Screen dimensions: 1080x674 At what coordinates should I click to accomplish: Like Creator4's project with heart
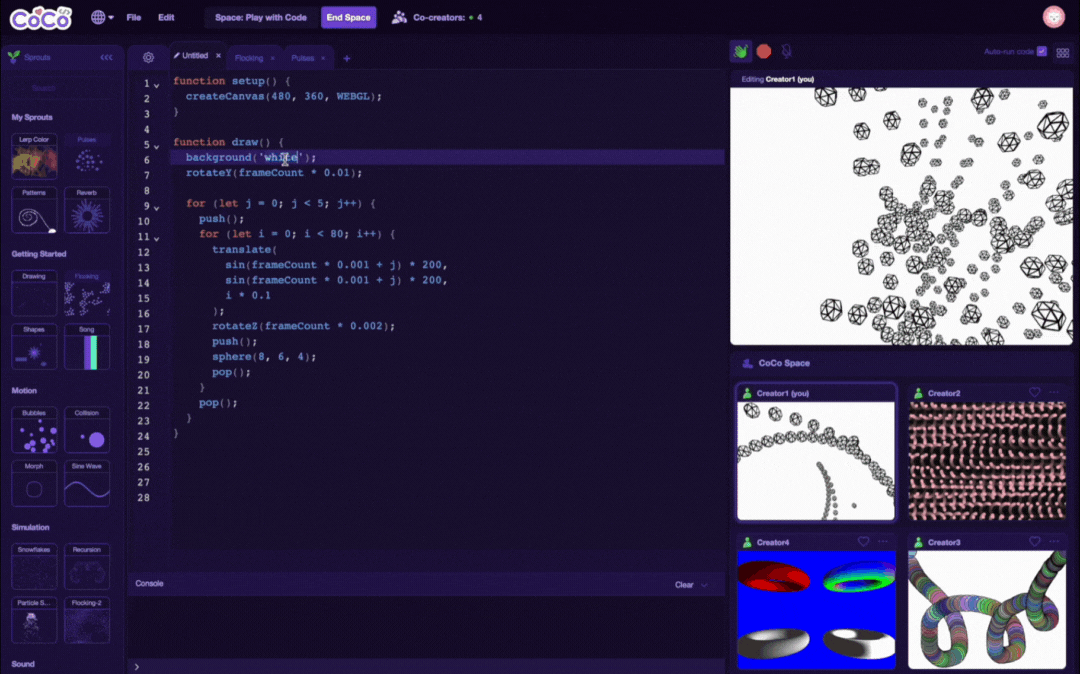[x=863, y=542]
